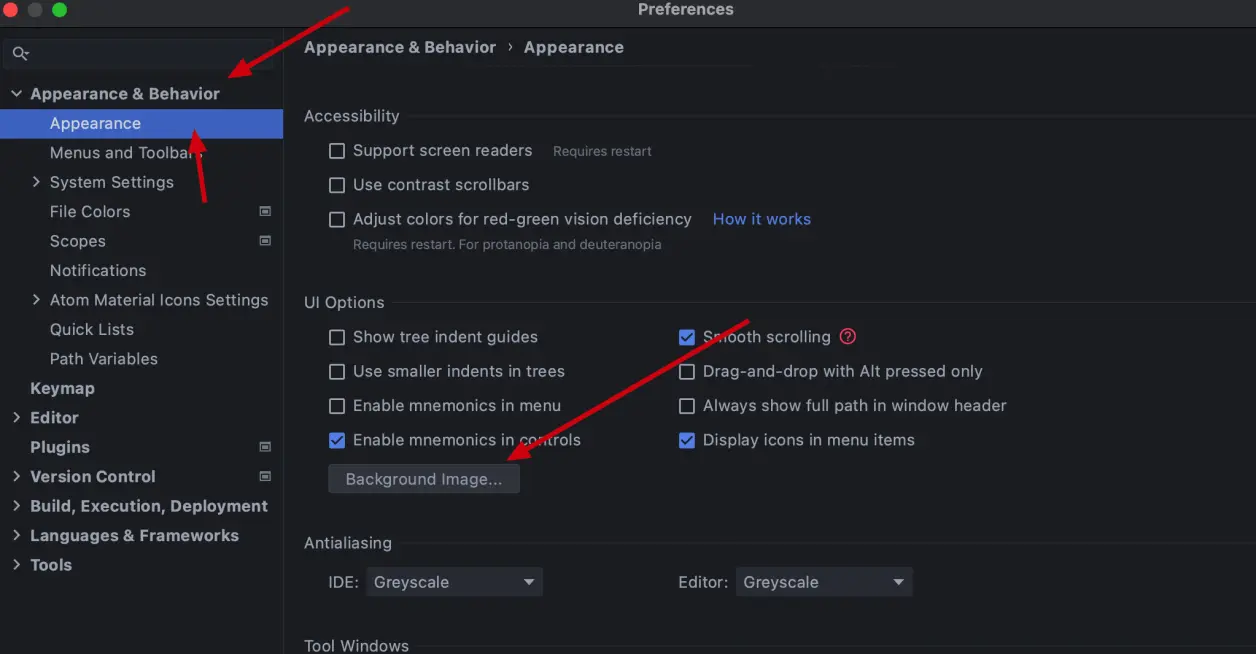The image size is (1256, 654).
Task: Uncheck Display icons in menu items
Action: pos(687,440)
